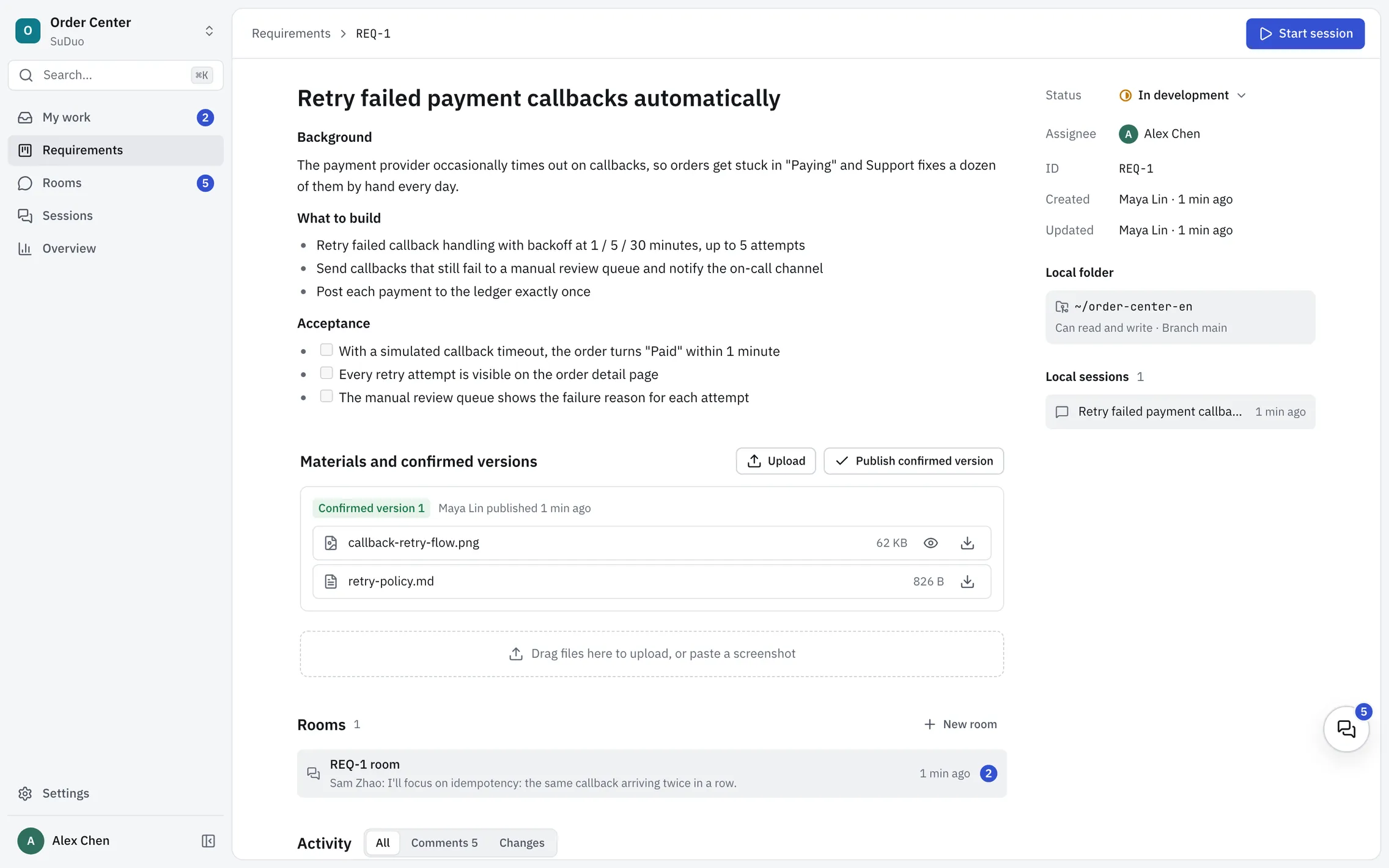The image size is (1389, 868).
Task: Check 'order turns Paid within 1 minute' box
Action: point(326,350)
